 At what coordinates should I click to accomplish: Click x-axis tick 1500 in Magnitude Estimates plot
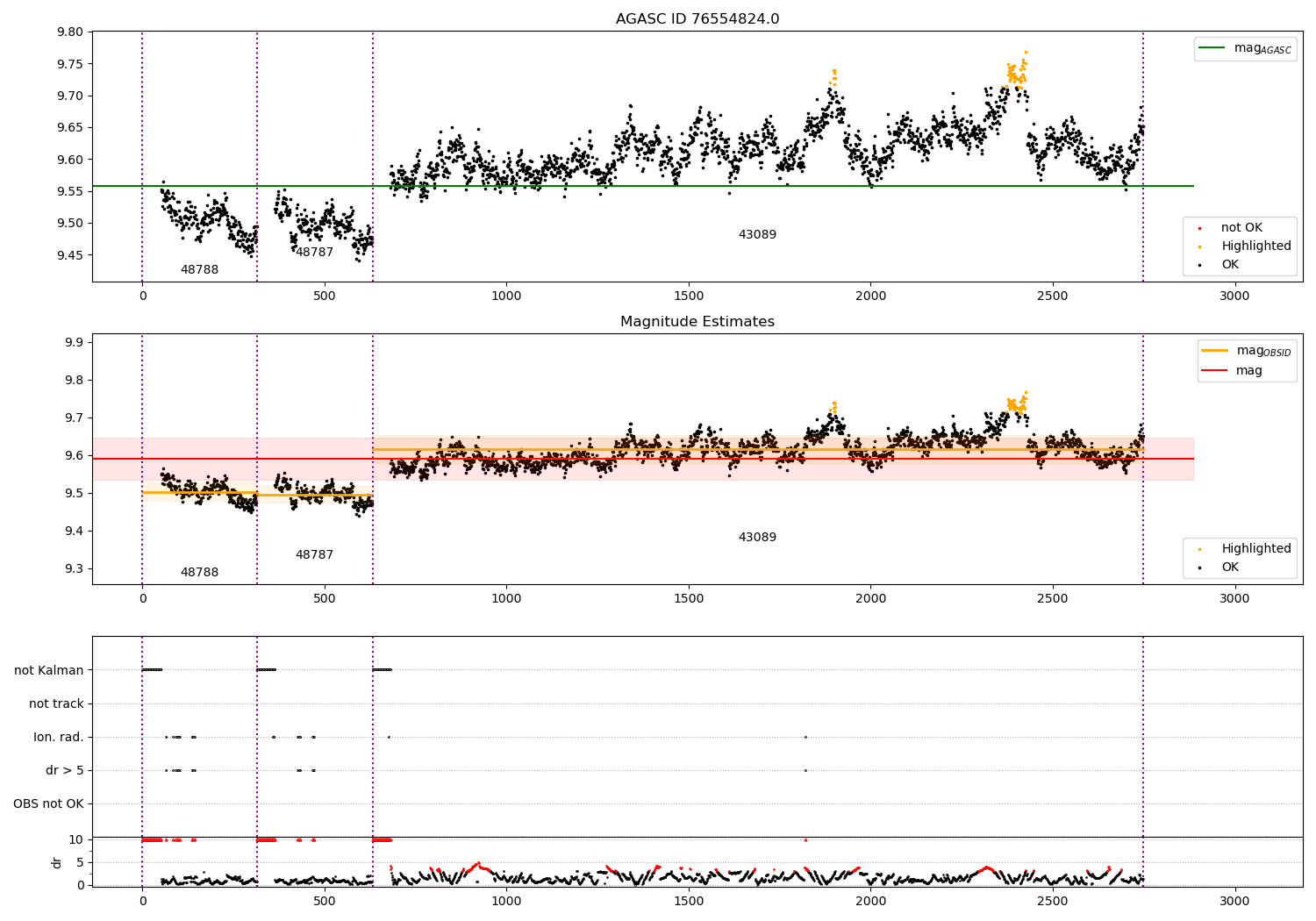(x=689, y=599)
